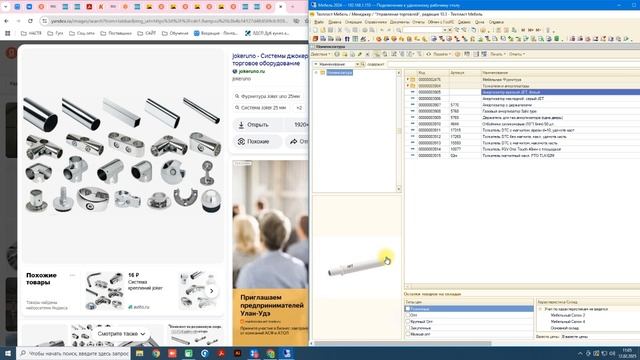The width and height of the screenshot is (640, 360).
Task: Open the Перейти dropdown in list toolbar
Action: click(442, 54)
